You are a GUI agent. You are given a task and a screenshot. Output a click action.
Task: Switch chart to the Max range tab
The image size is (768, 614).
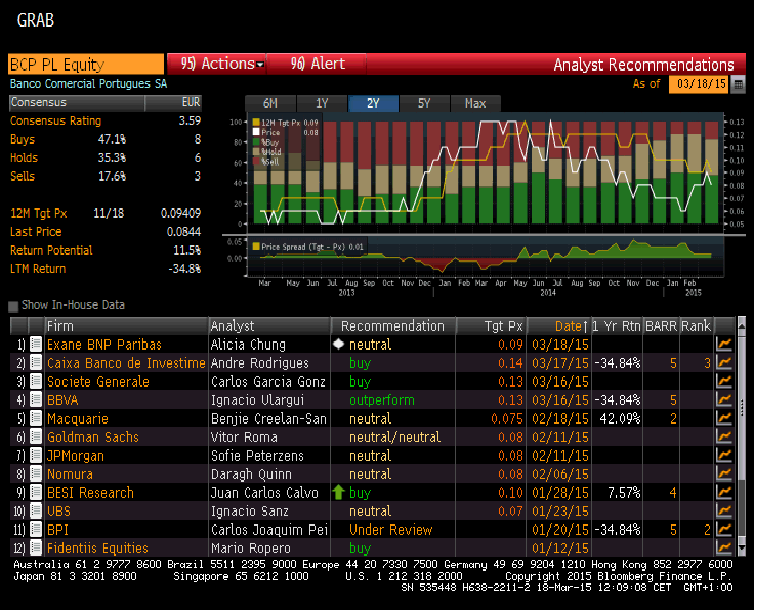[x=475, y=103]
